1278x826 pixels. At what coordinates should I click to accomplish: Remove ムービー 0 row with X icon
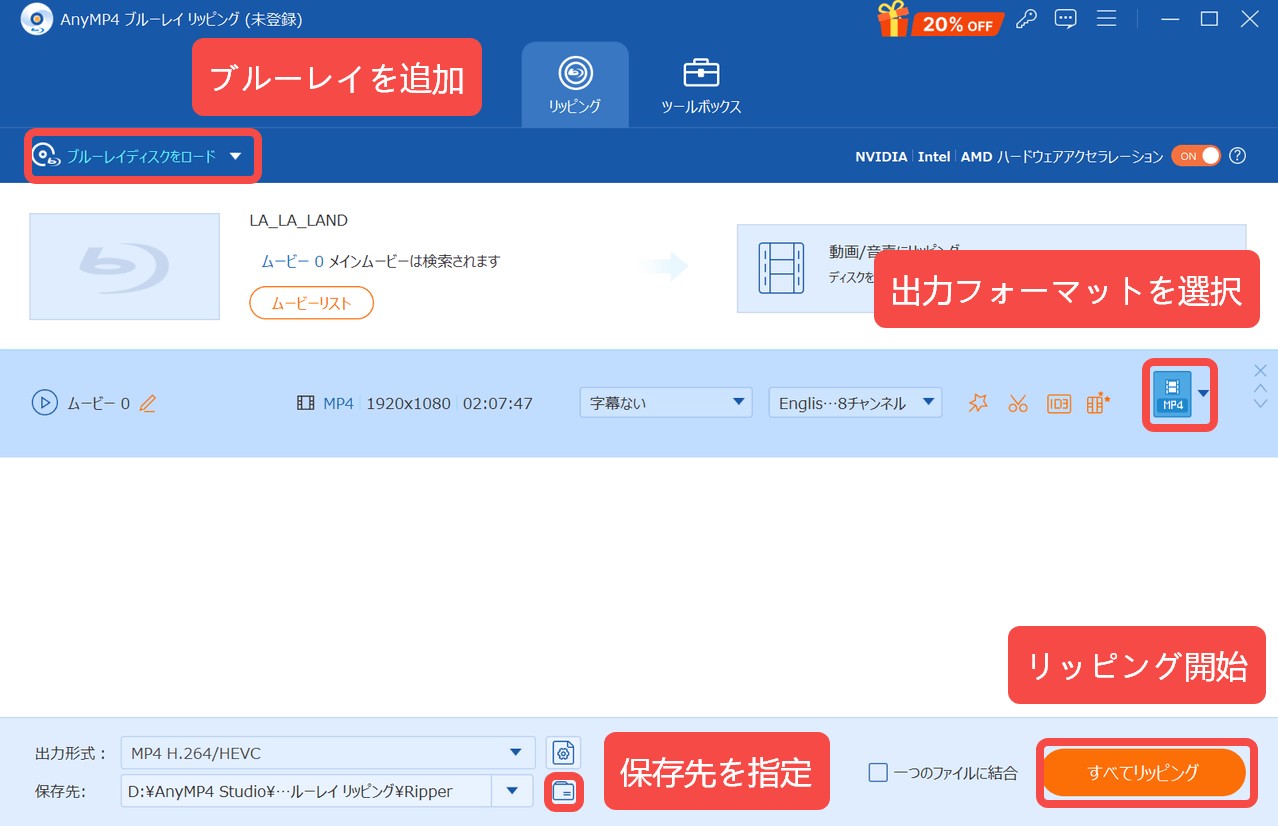pos(1260,370)
